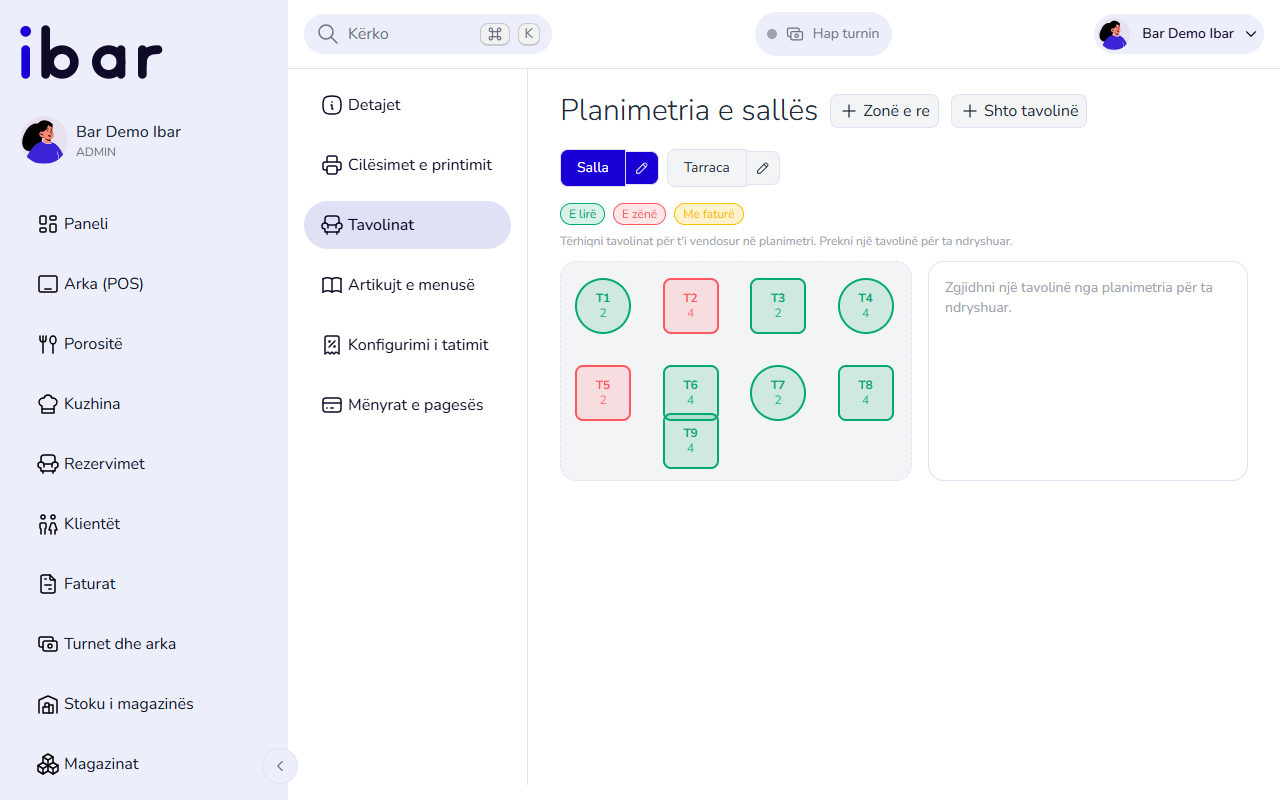
Task: Click the Magazinat boxes icon
Action: pyautogui.click(x=48, y=764)
